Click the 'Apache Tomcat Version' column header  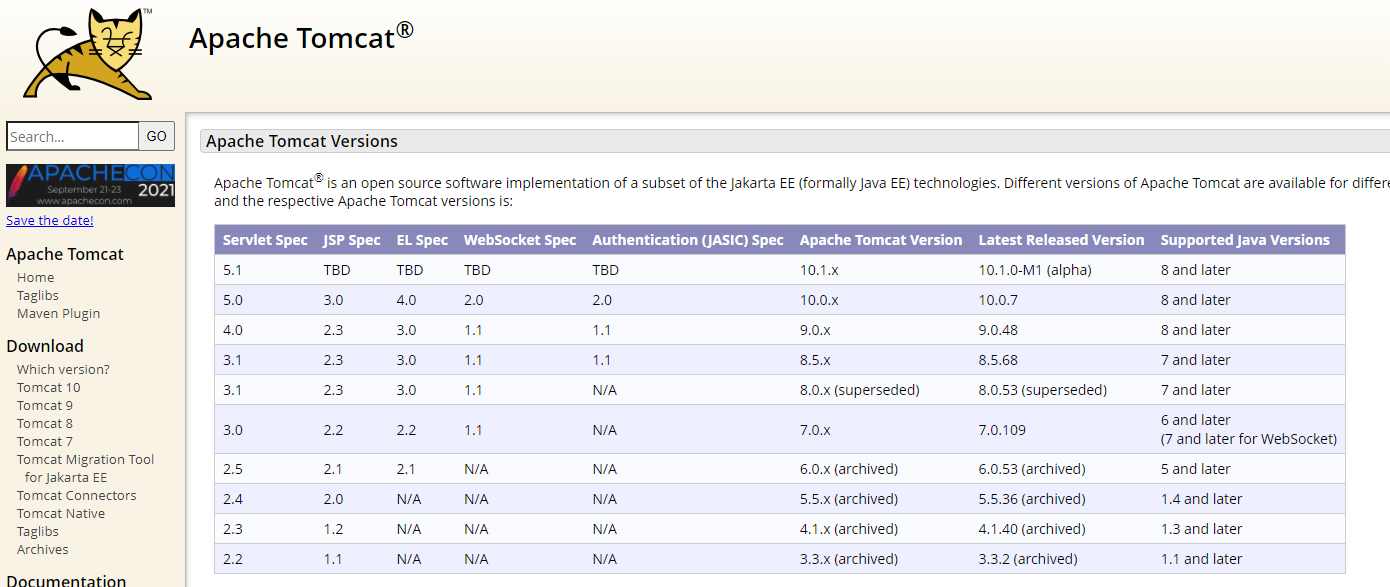point(881,240)
